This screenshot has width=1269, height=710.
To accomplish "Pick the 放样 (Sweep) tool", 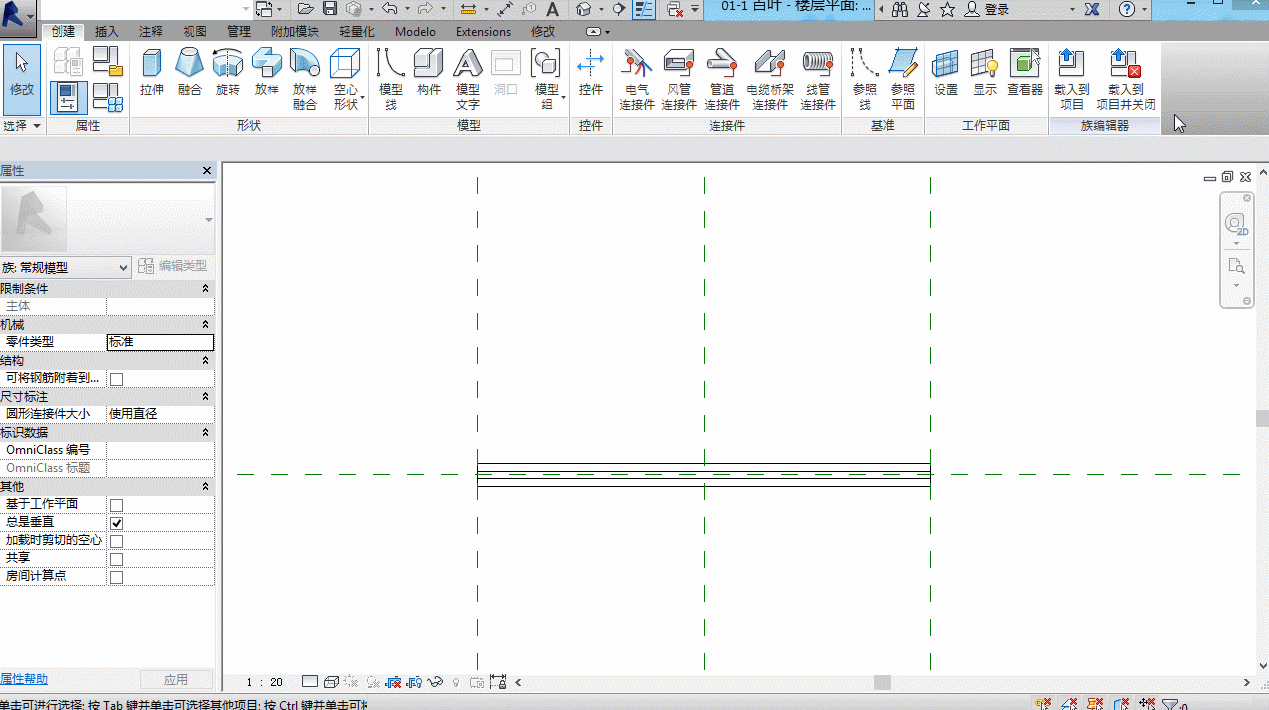I will click(266, 73).
